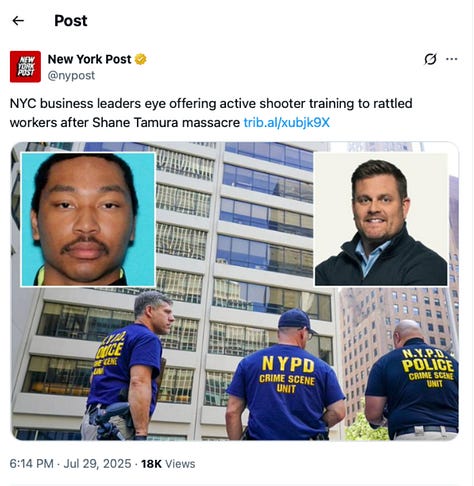This screenshot has width=474, height=486.
Task: Open the New York Post account name
Action: pyautogui.click(x=89, y=59)
